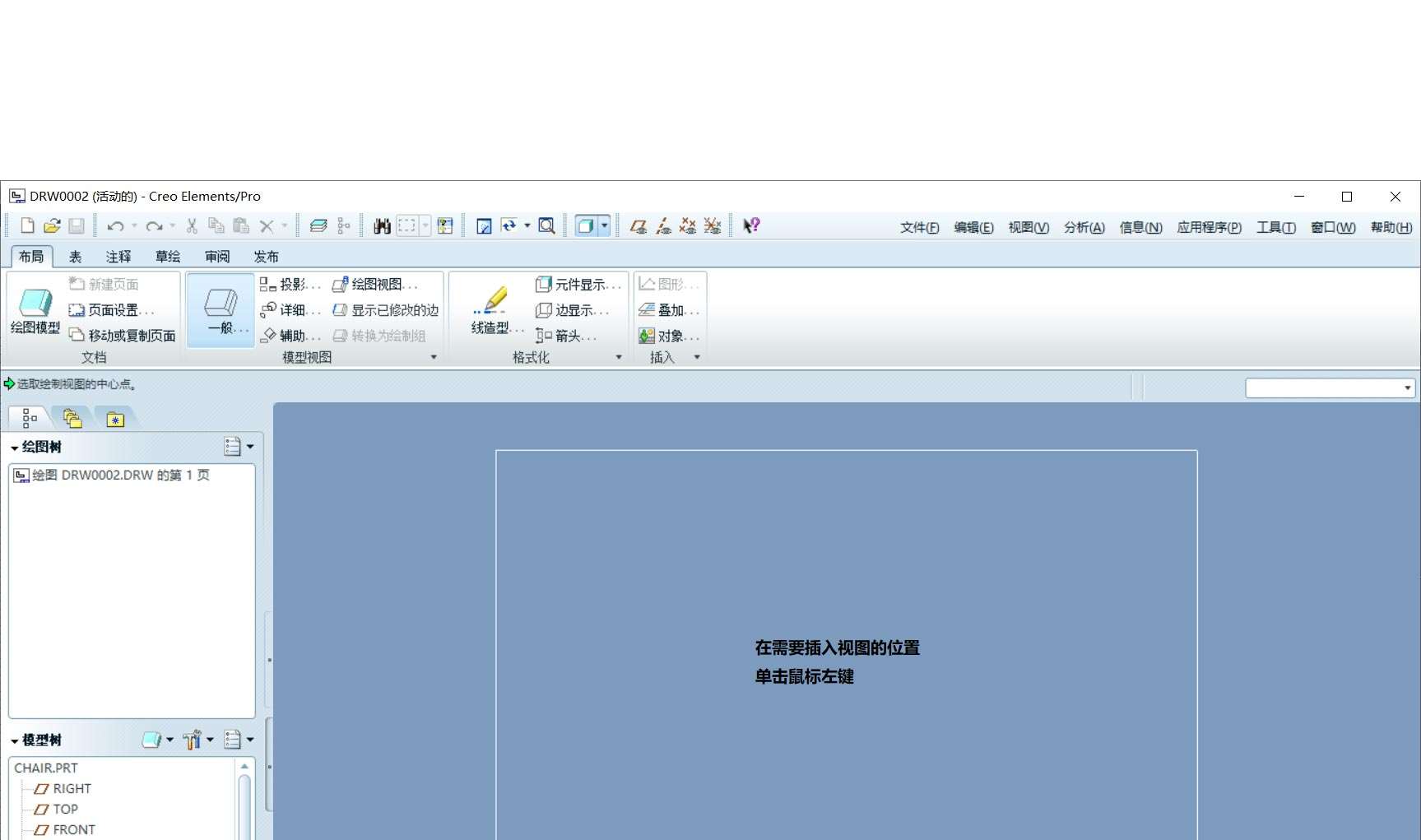The height and width of the screenshot is (840, 1421).
Task: Switch to the 发布 ribbon tab
Action: tap(267, 257)
